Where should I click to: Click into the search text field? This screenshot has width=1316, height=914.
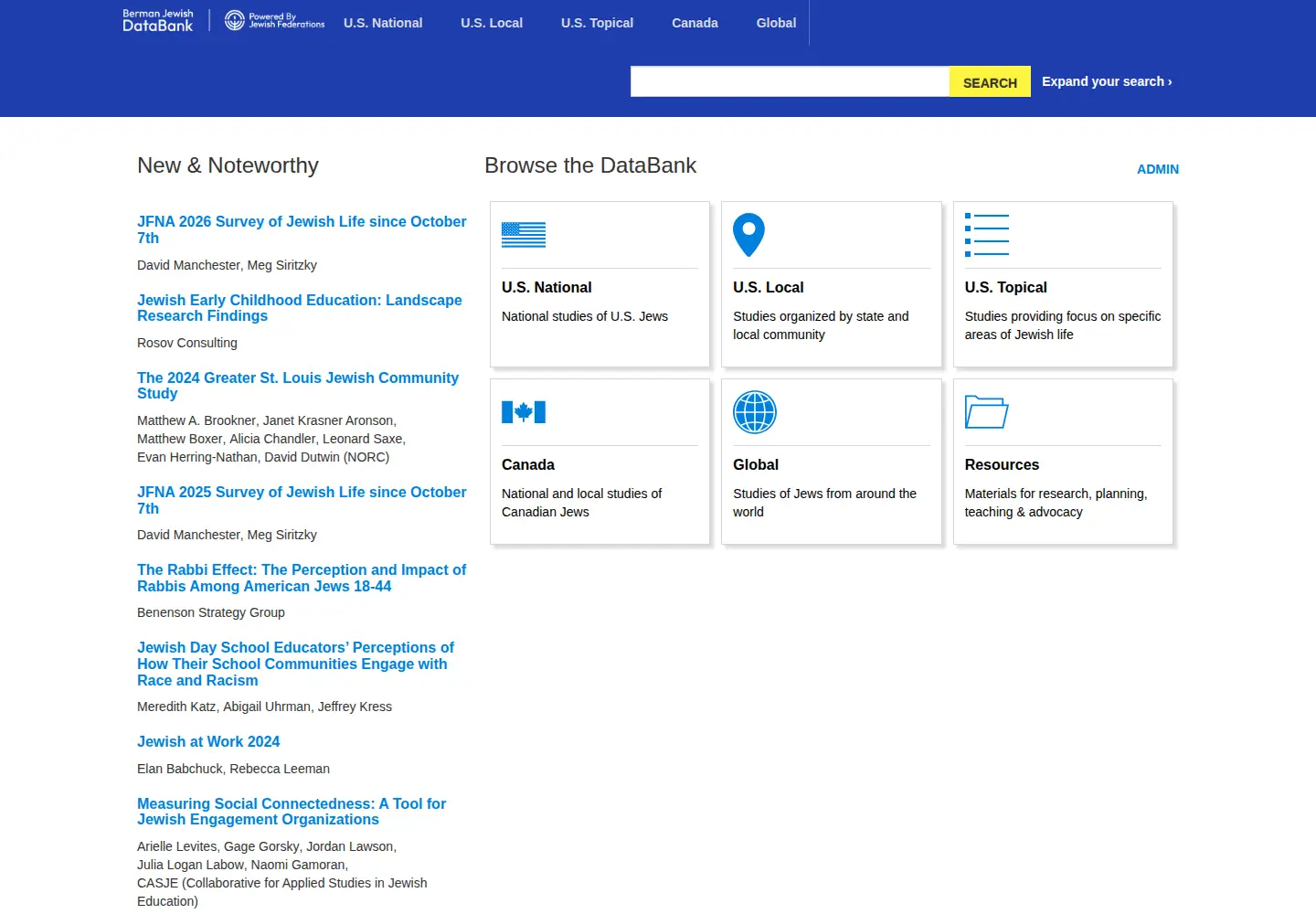790,81
